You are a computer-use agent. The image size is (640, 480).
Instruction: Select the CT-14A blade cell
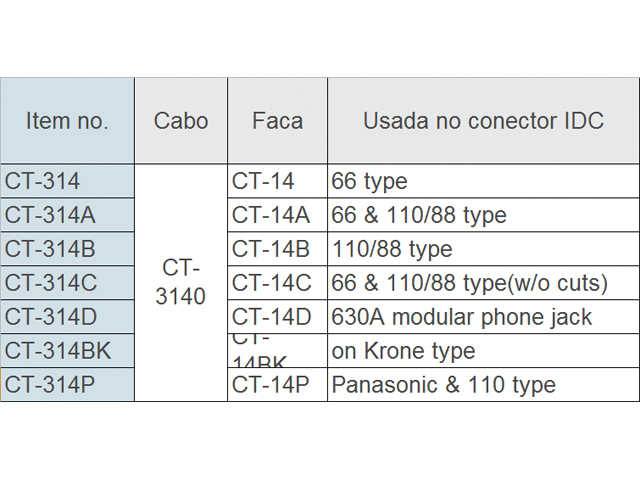click(x=277, y=215)
